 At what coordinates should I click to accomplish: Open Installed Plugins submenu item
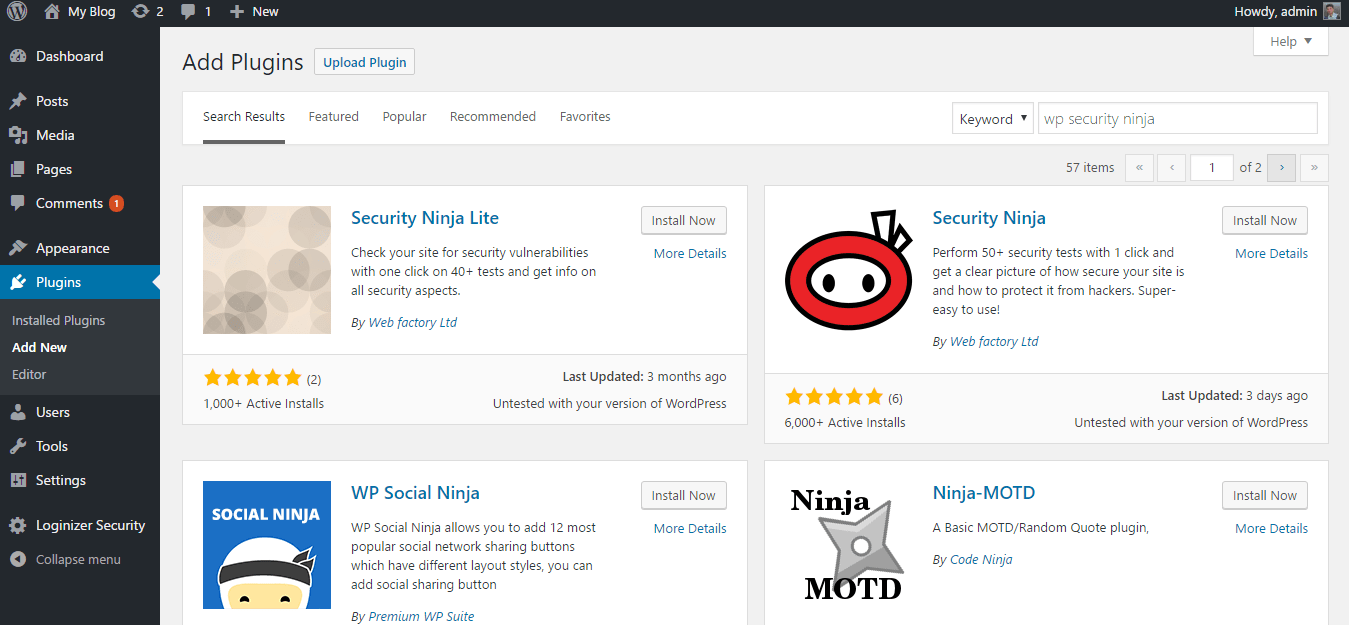tap(58, 320)
